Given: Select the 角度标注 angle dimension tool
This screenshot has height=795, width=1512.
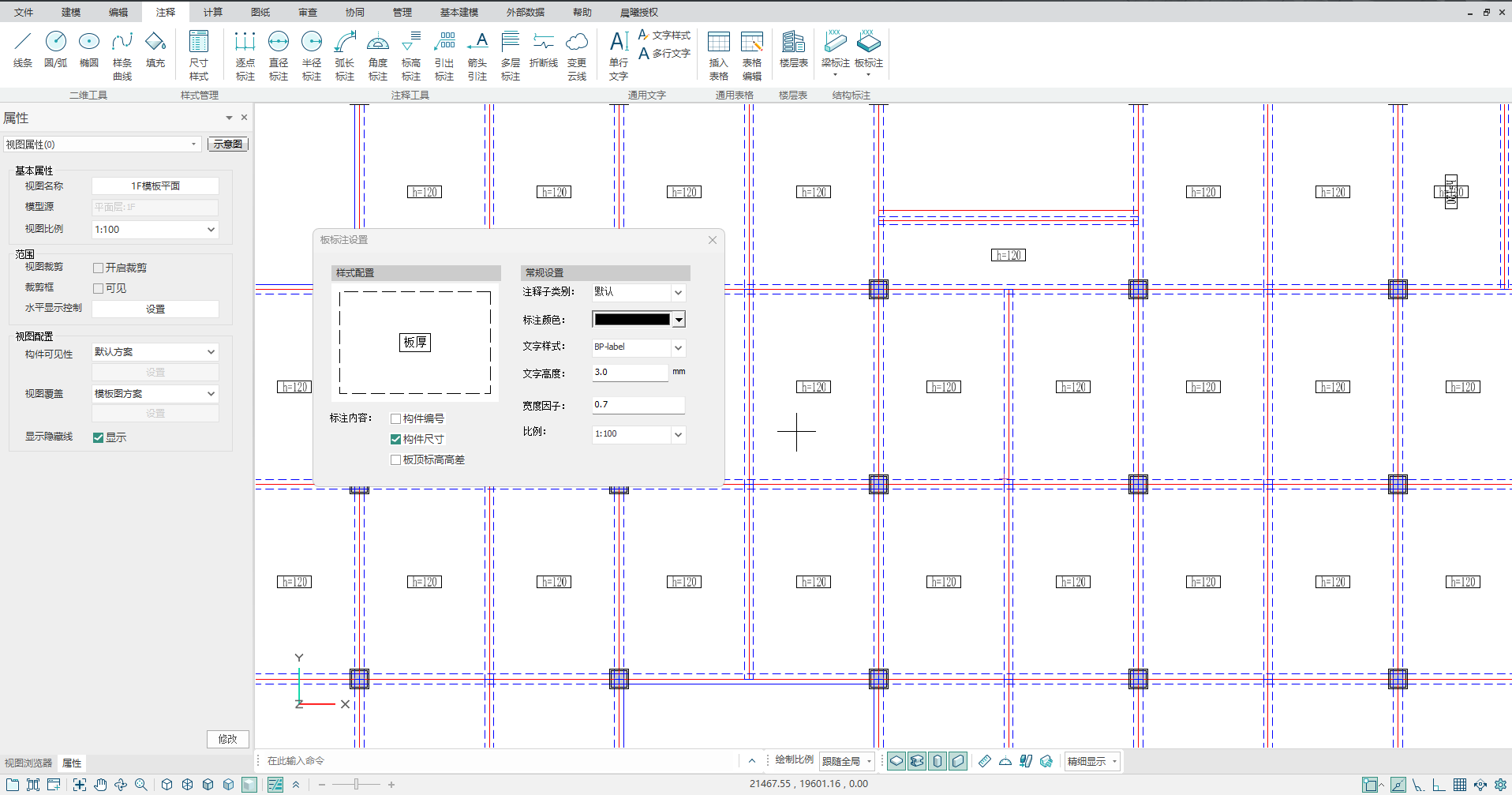Looking at the screenshot, I should (378, 54).
